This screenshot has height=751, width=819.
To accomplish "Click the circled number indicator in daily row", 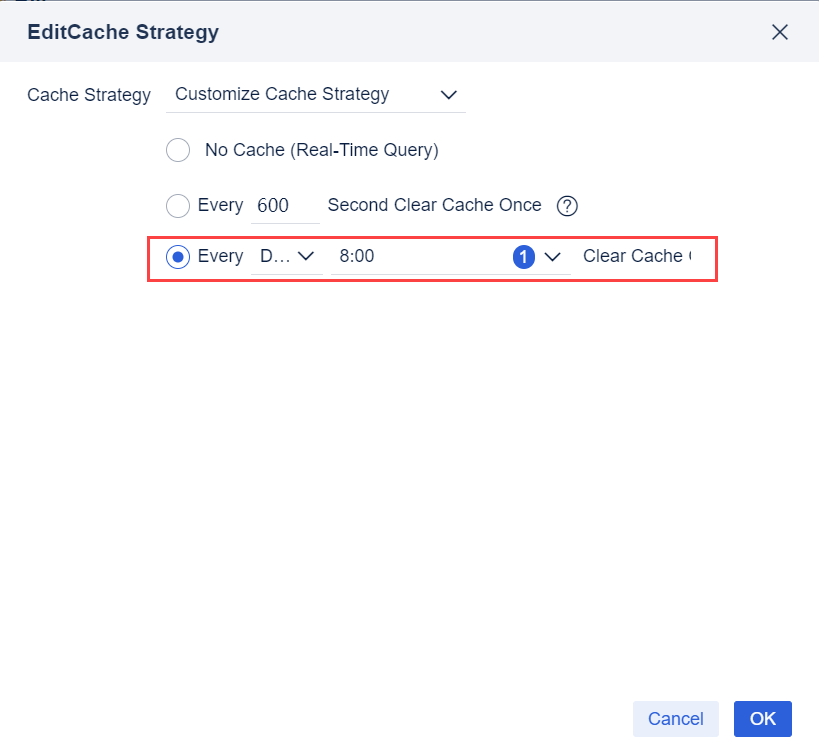I will tap(522, 256).
